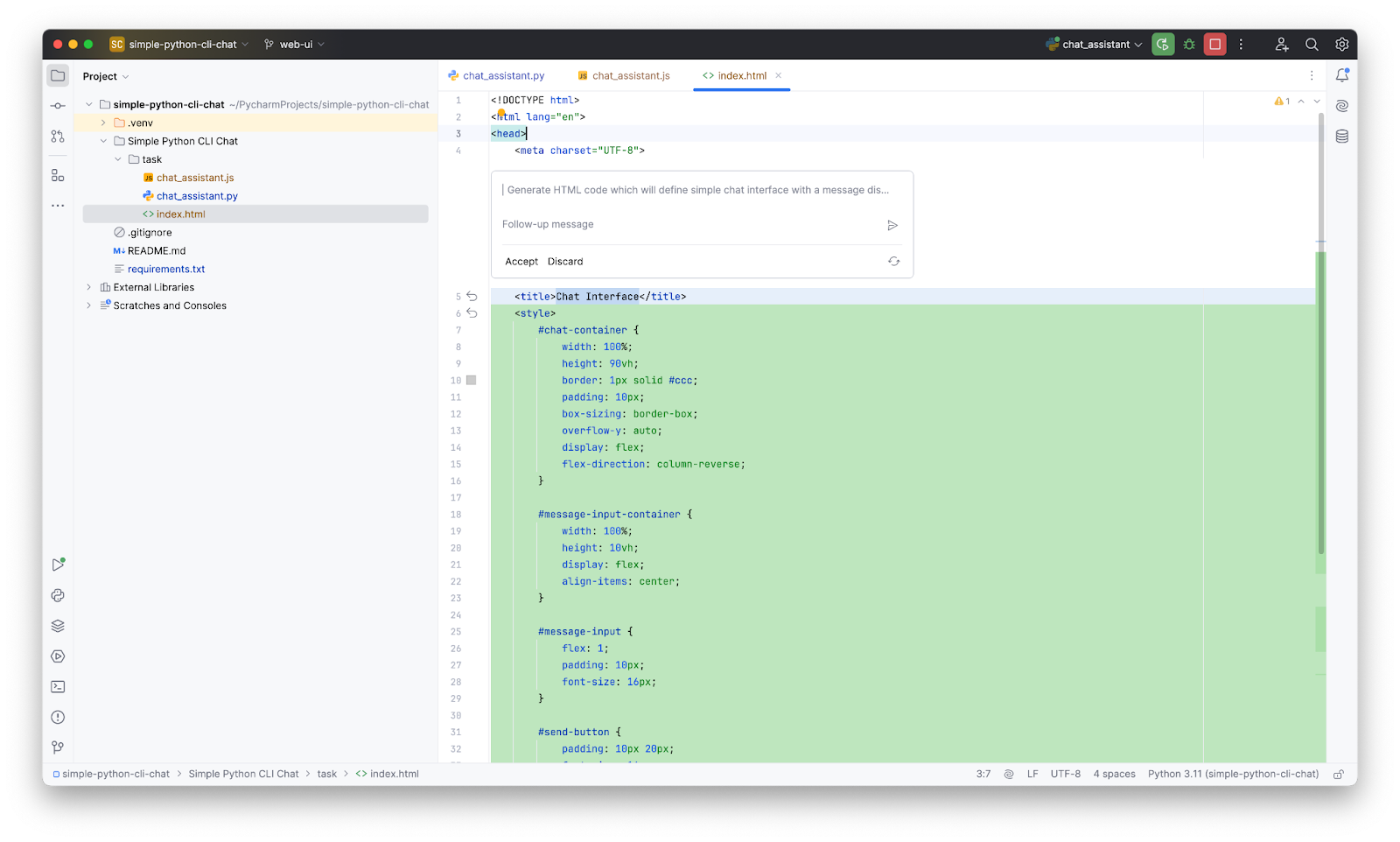Open the Terminal tool window icon
This screenshot has height=842, width=1400.
click(58, 687)
